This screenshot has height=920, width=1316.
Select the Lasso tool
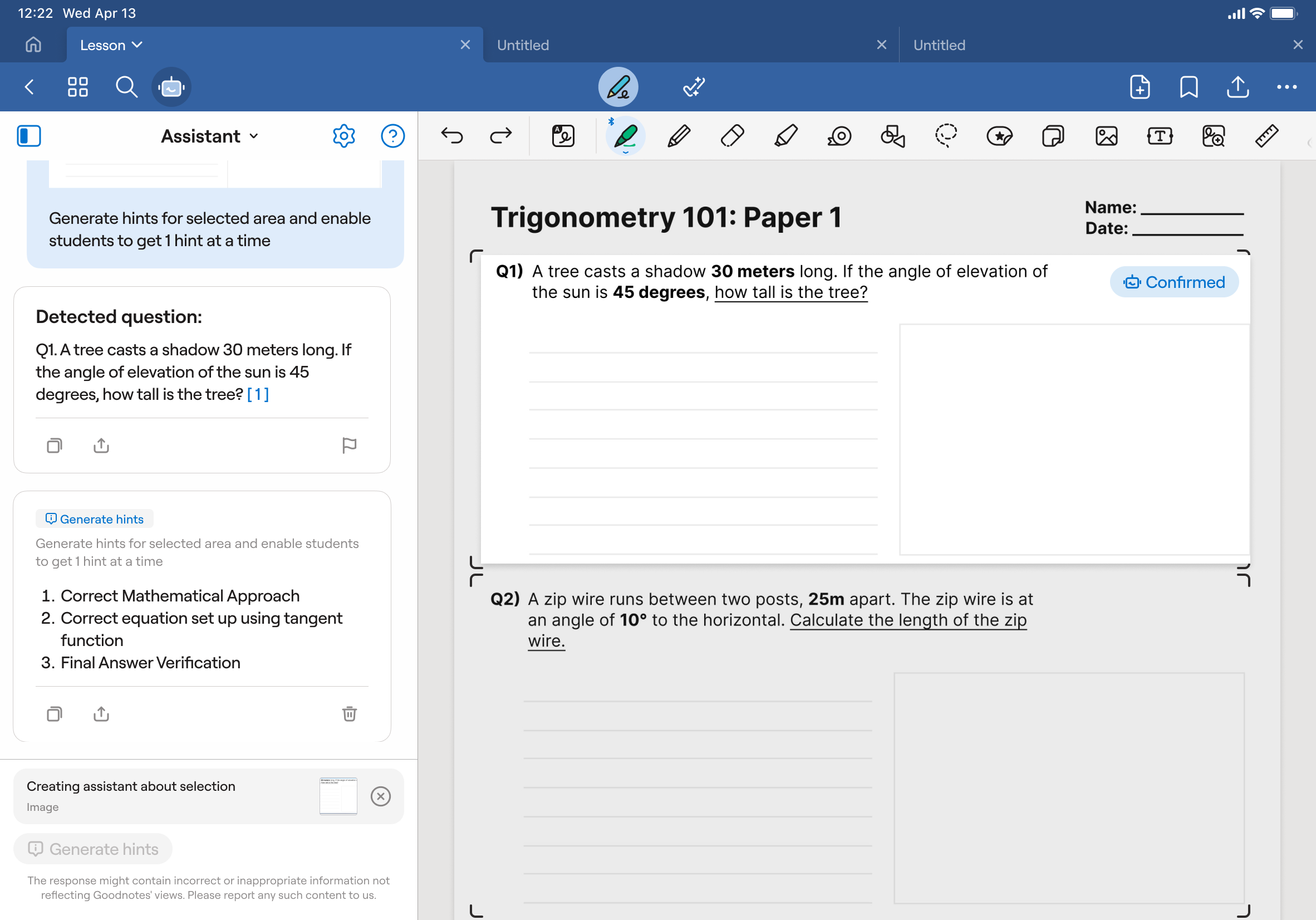point(946,136)
